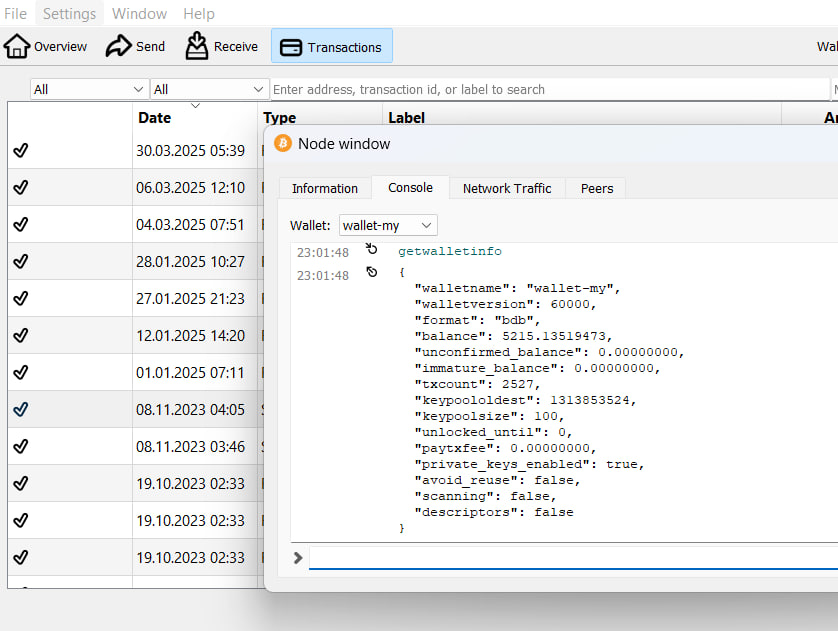Select the 27.01.2025 21:23 date cell
Viewport: 838px width, 631px height.
tap(195, 298)
